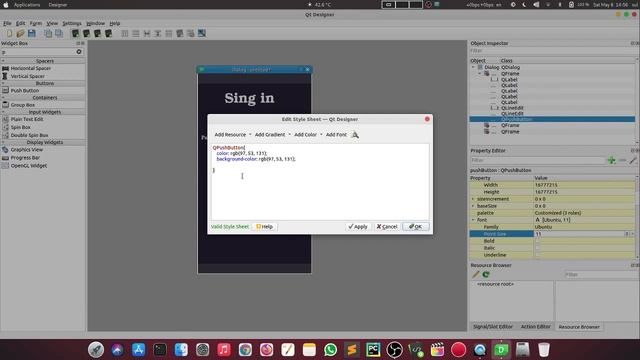Click the palette property row
640x360 pixels.
(x=553, y=213)
